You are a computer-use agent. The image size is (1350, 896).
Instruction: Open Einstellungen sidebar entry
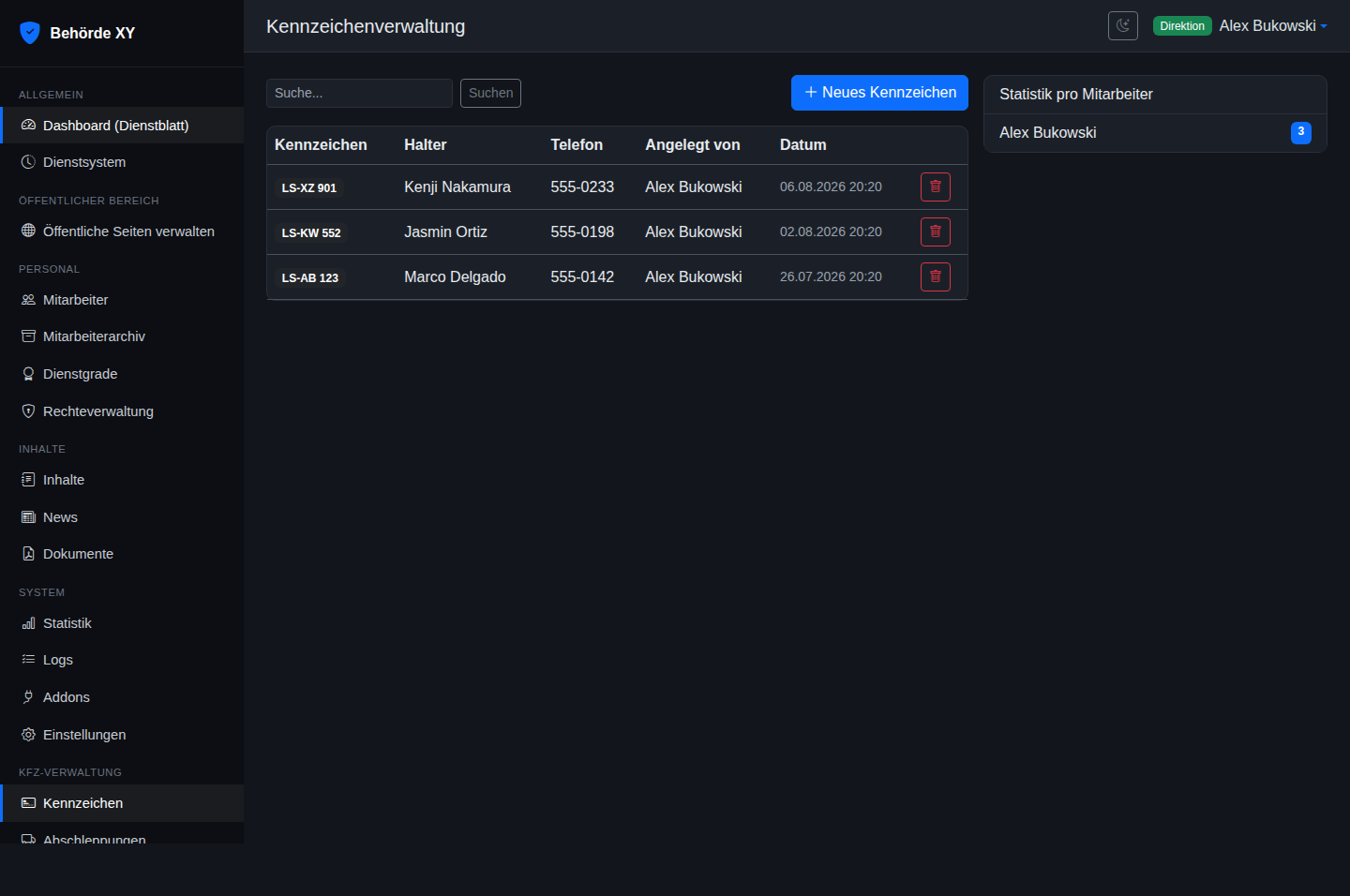point(122,735)
